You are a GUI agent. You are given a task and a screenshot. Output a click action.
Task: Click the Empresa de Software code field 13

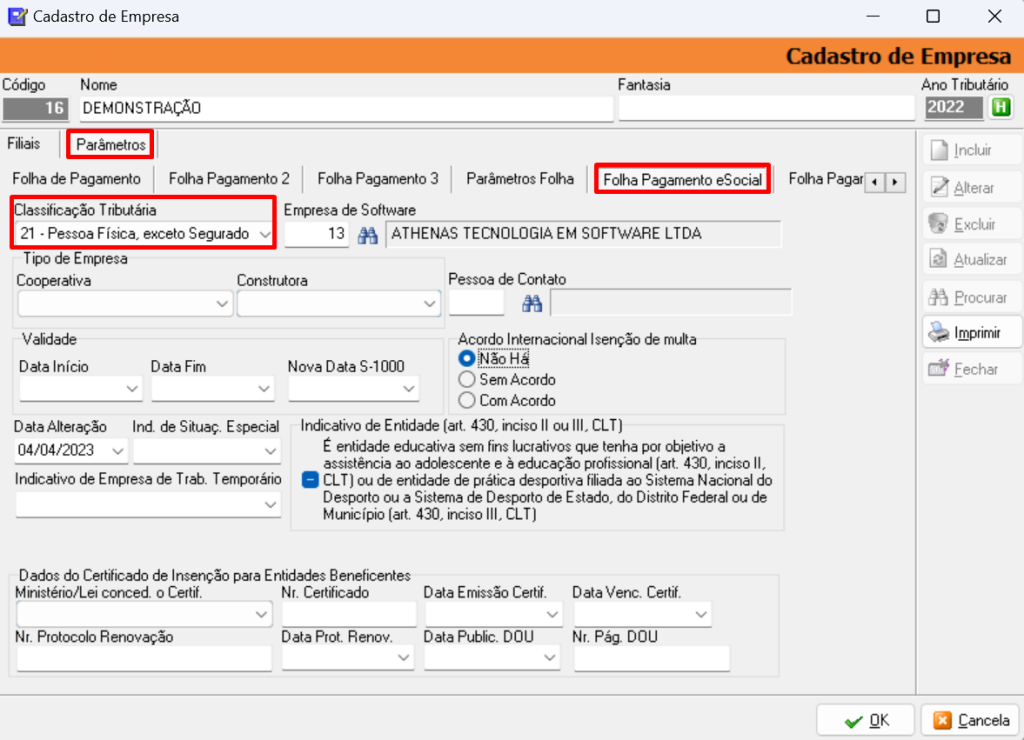pyautogui.click(x=317, y=234)
